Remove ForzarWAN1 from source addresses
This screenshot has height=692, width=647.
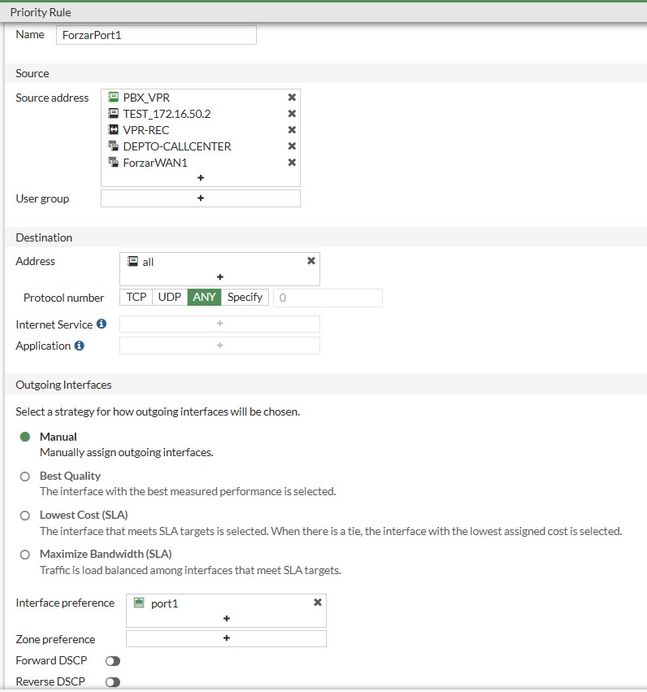pos(292,162)
